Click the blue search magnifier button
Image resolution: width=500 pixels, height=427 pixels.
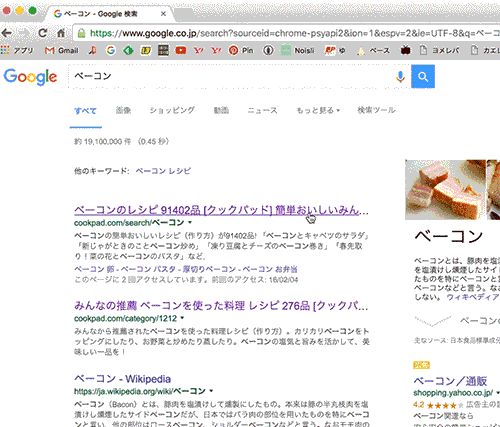pyautogui.click(x=423, y=77)
